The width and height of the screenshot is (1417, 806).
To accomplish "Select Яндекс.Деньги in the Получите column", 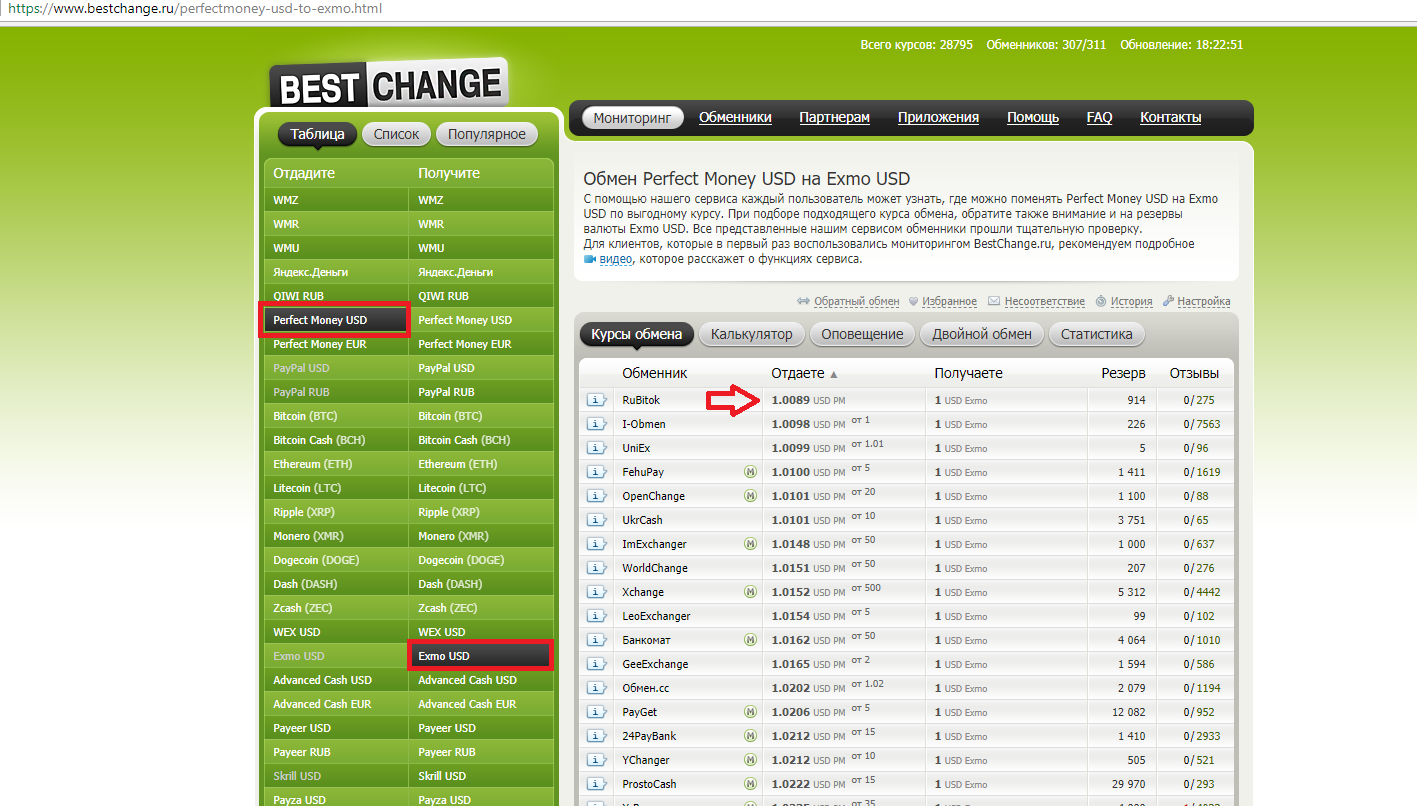I will 481,272.
